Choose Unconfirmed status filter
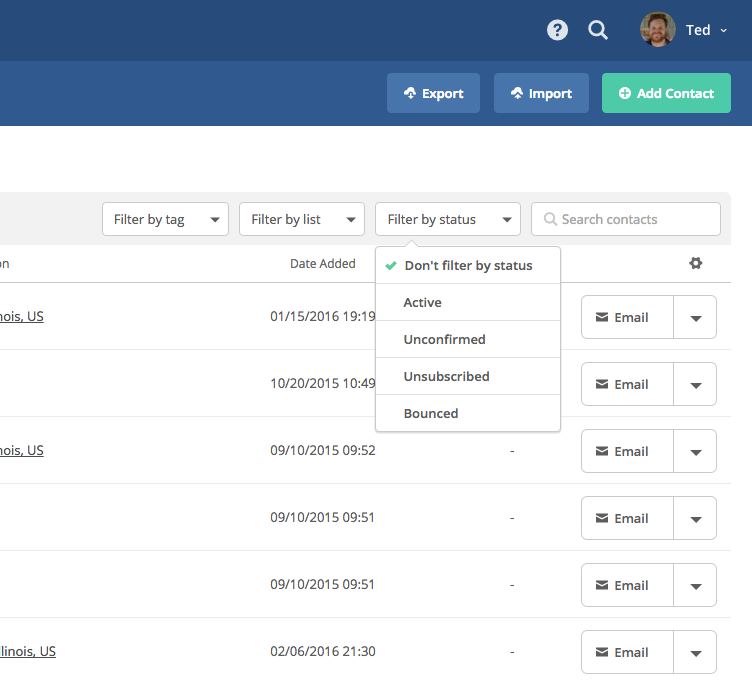This screenshot has height=682, width=752. [444, 339]
